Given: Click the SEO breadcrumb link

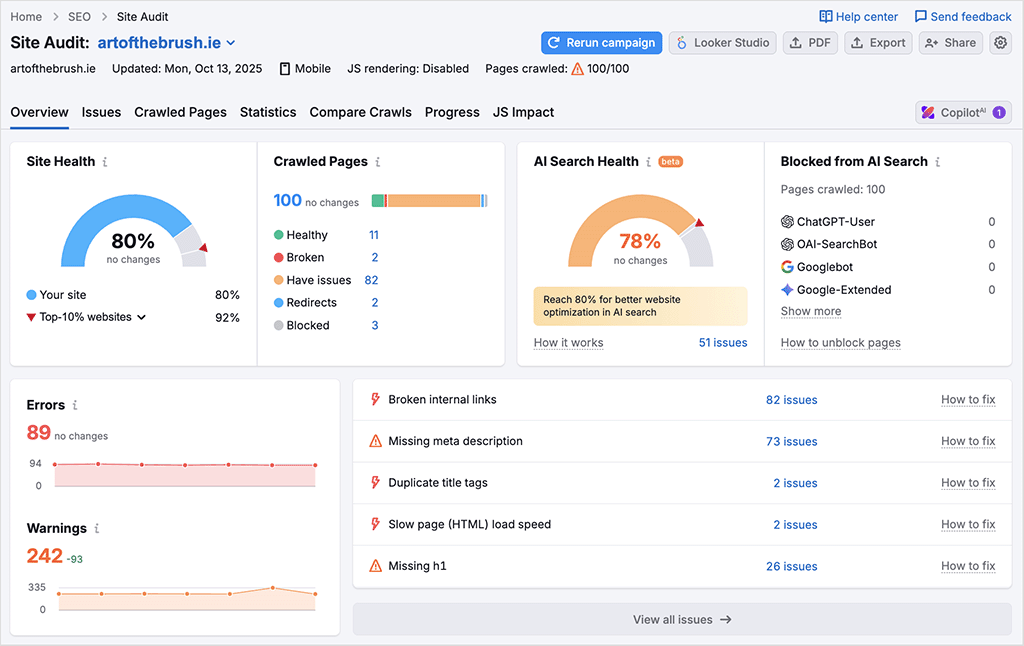Looking at the screenshot, I should click(x=79, y=16).
